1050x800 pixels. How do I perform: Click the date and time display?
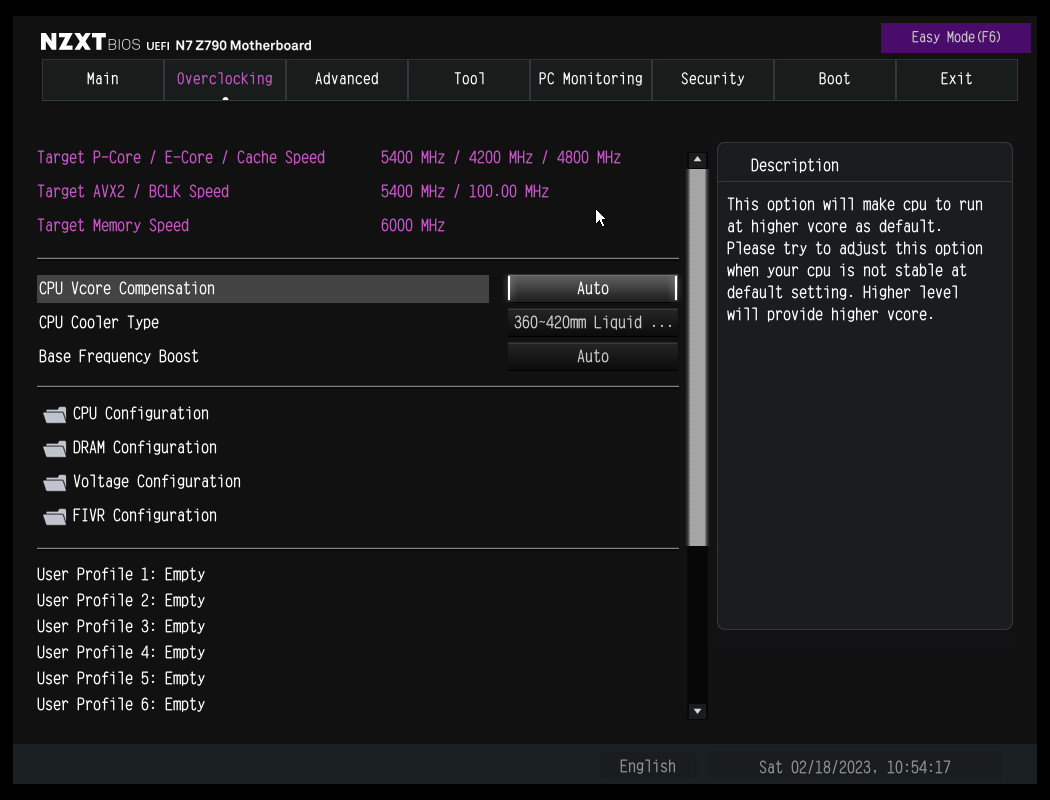[855, 768]
